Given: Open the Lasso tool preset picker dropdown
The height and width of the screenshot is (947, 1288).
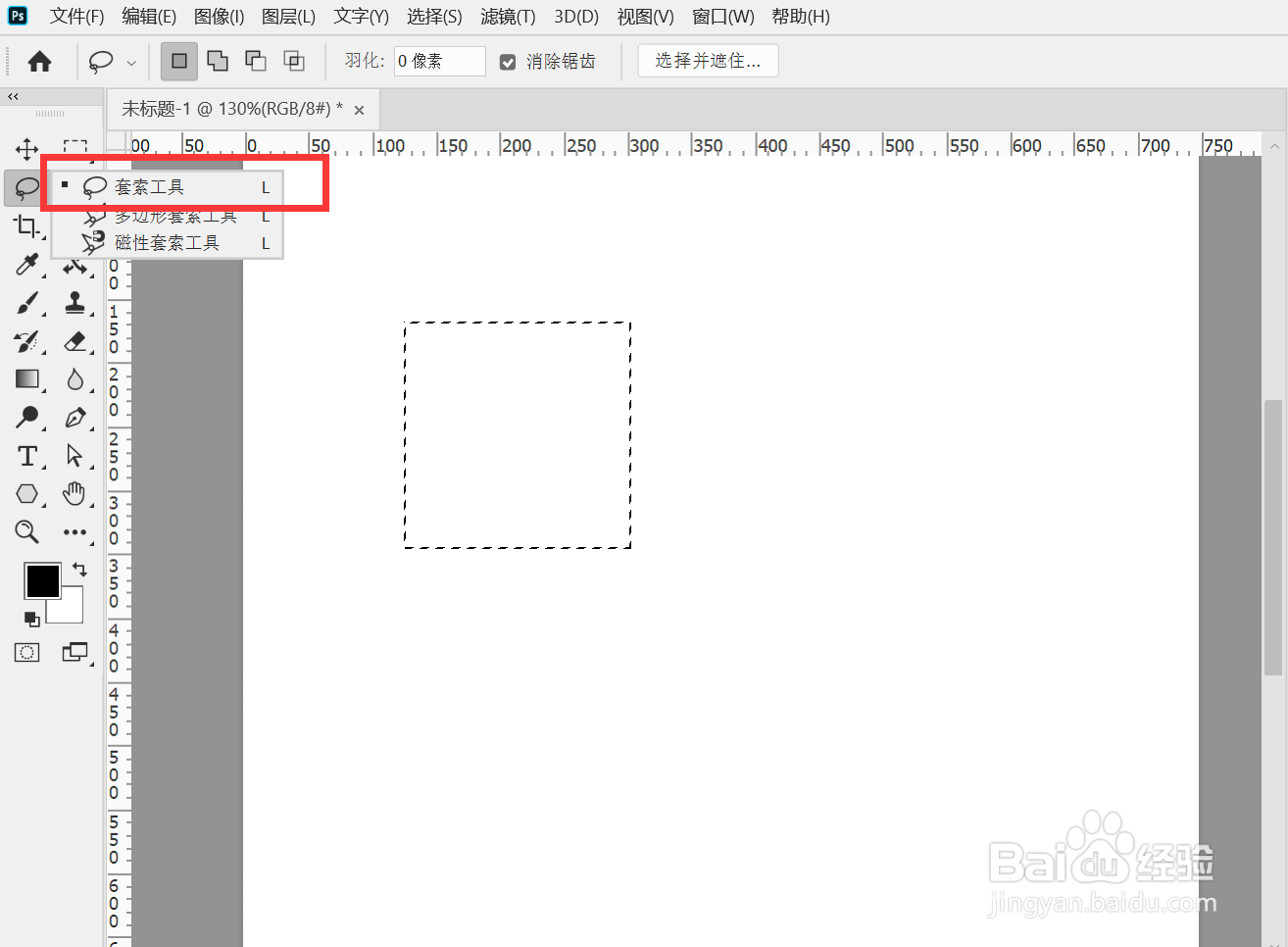Looking at the screenshot, I should [x=131, y=63].
